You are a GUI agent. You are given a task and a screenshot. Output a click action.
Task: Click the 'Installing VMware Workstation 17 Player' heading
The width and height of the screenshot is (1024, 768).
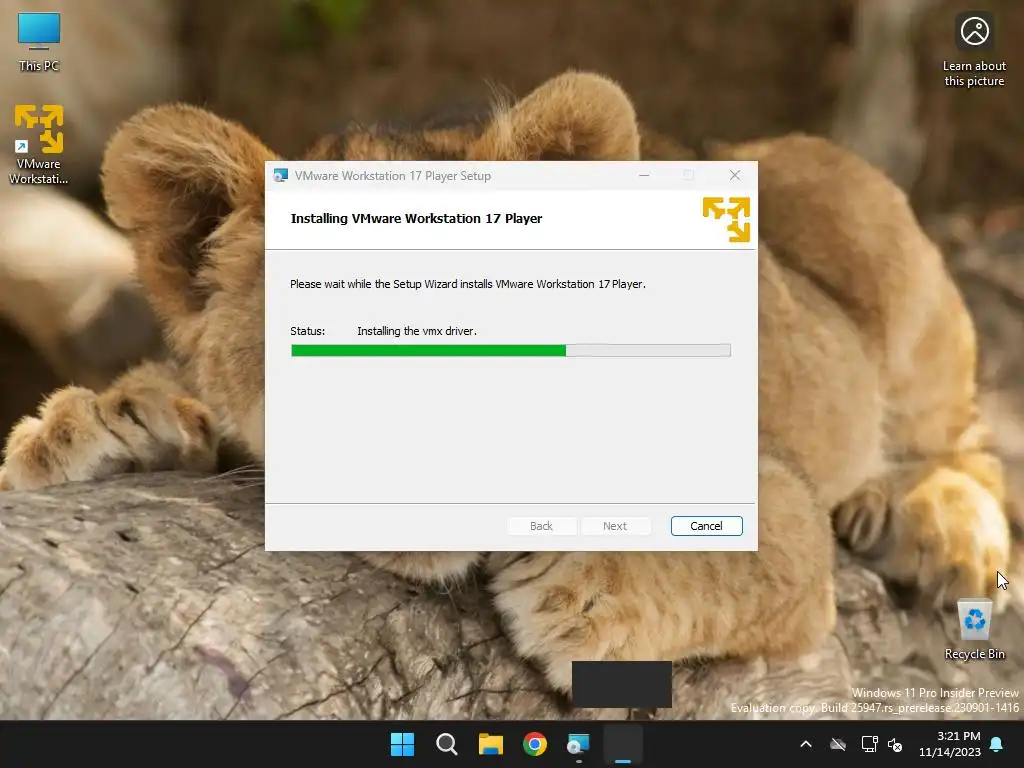tap(416, 219)
